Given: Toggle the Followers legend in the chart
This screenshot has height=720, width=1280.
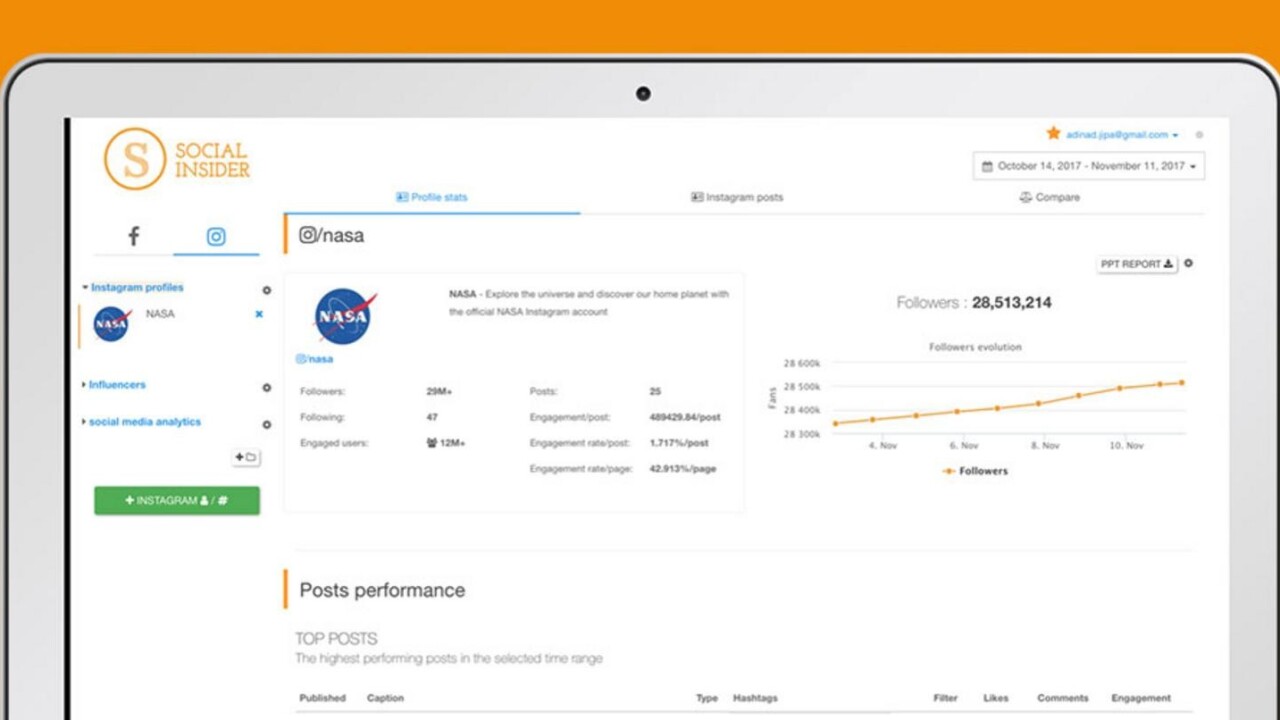Looking at the screenshot, I should click(x=975, y=471).
